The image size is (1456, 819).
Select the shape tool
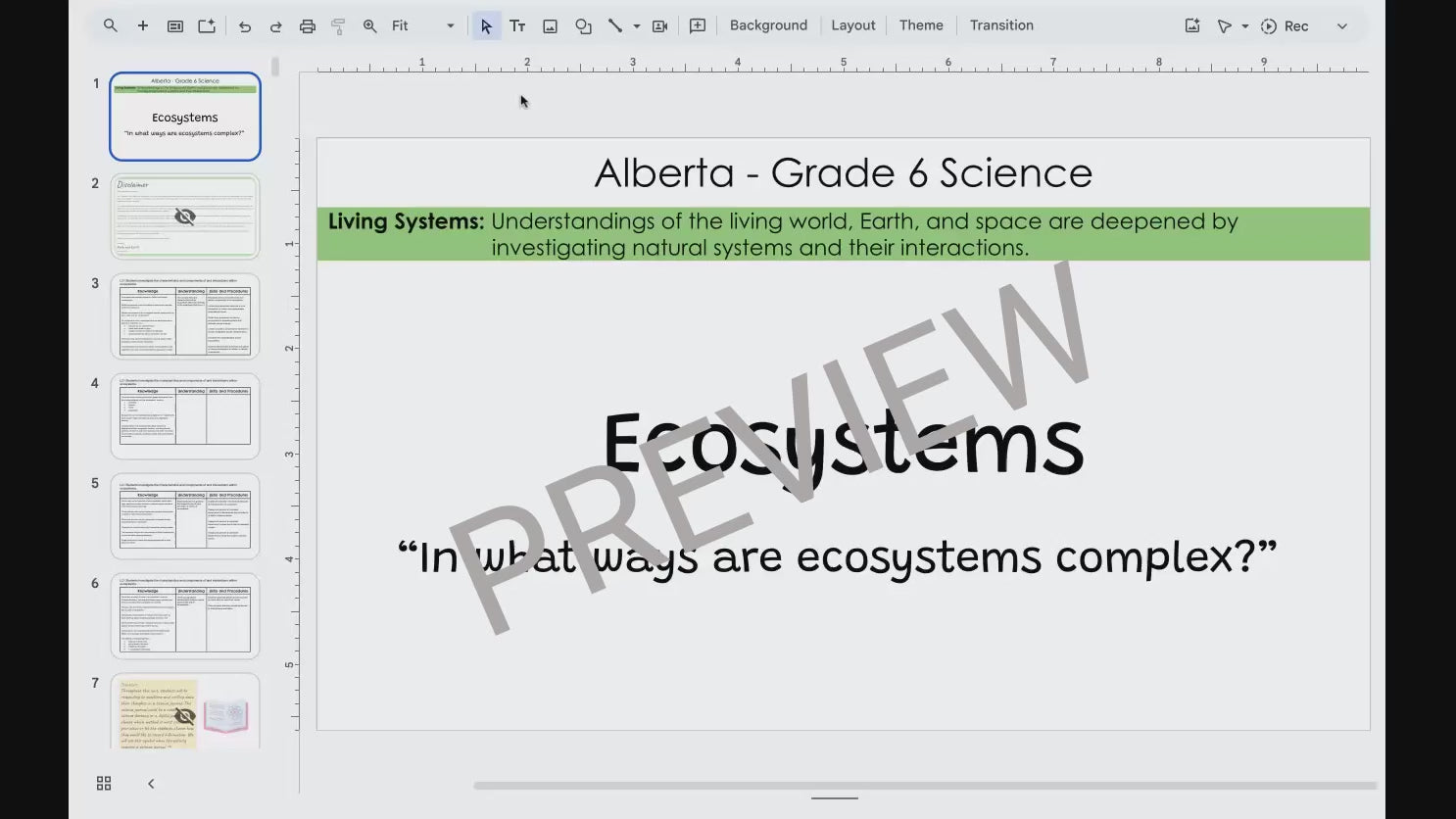(583, 26)
